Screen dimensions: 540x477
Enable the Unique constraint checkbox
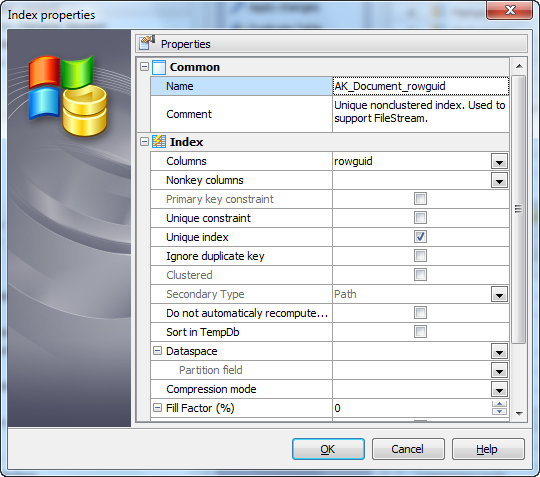tap(420, 218)
